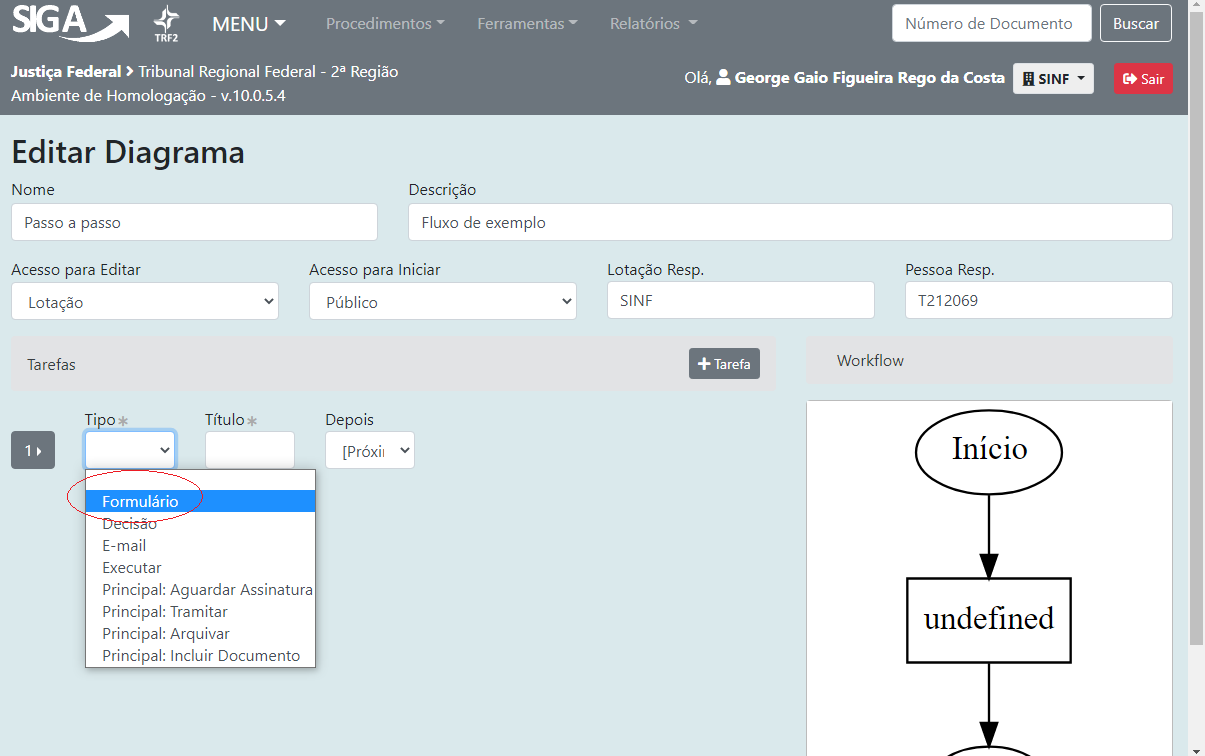The image size is (1205, 756).
Task: Open the Depois dropdown
Action: point(369,451)
